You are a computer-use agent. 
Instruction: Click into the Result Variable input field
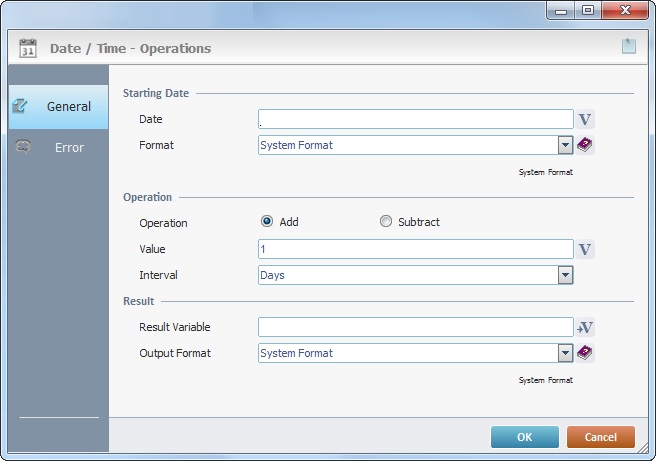click(414, 327)
